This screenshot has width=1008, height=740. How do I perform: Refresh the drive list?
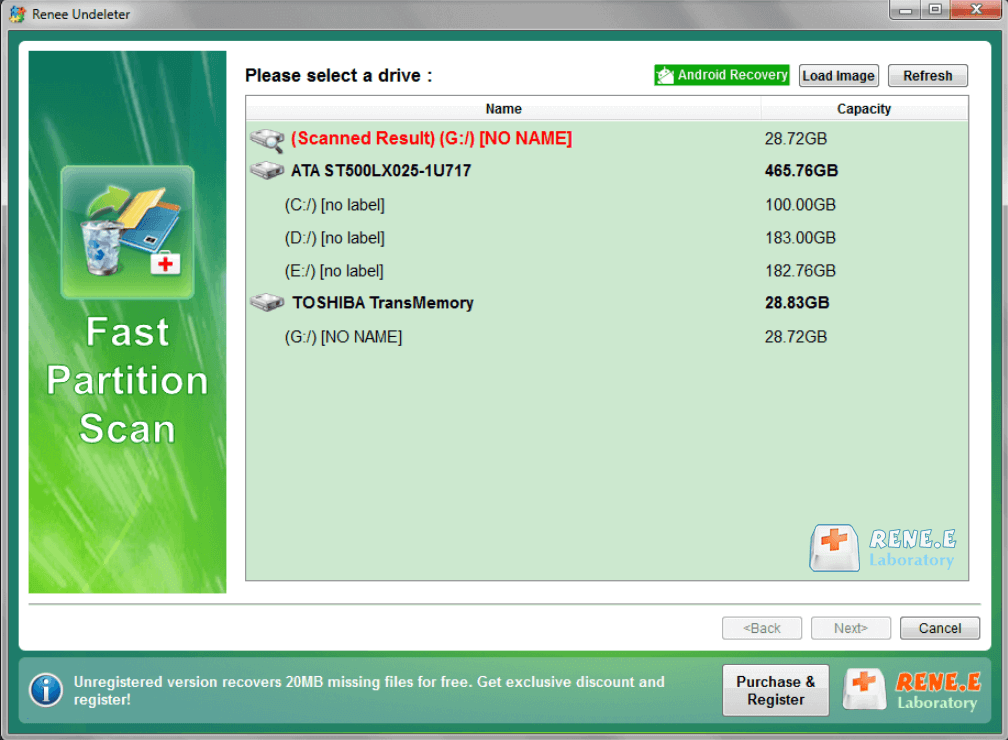[927, 76]
